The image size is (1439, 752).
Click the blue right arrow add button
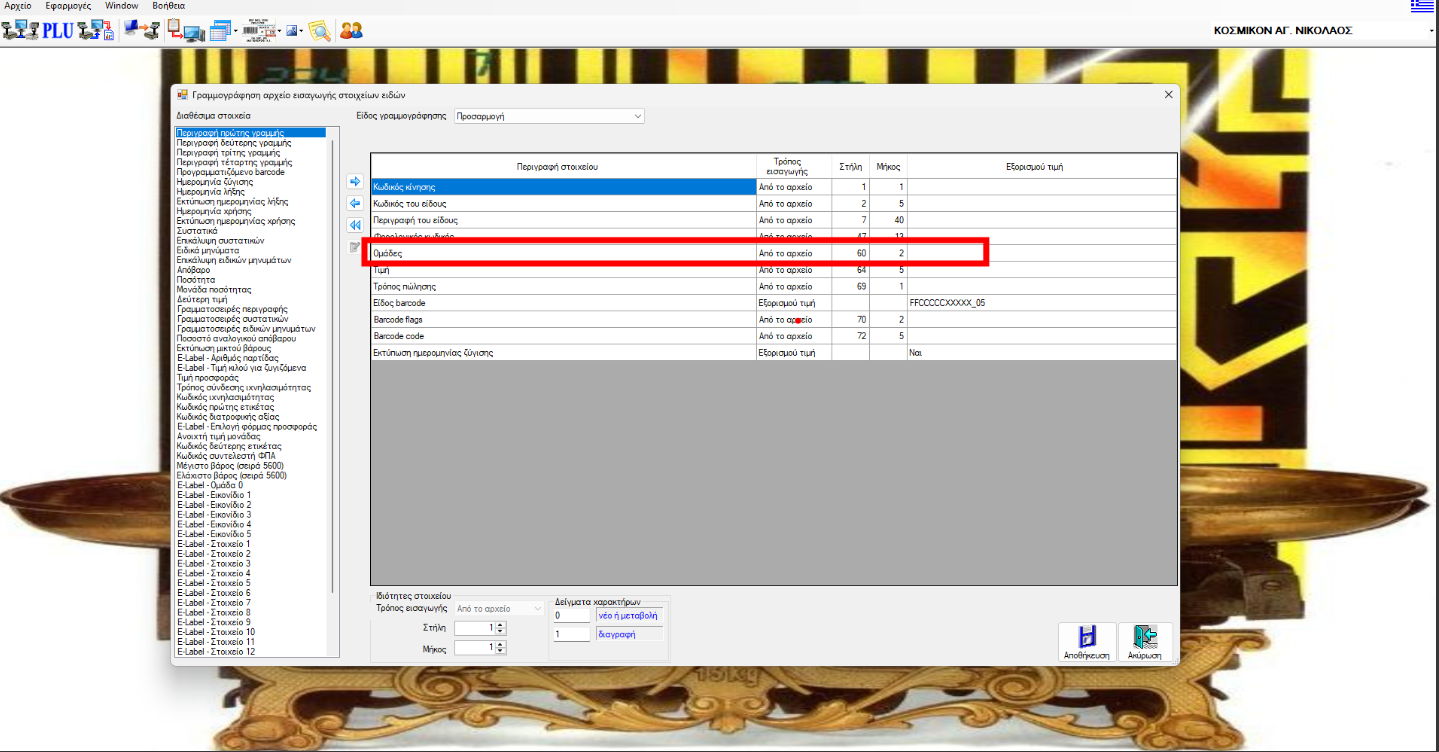point(354,181)
